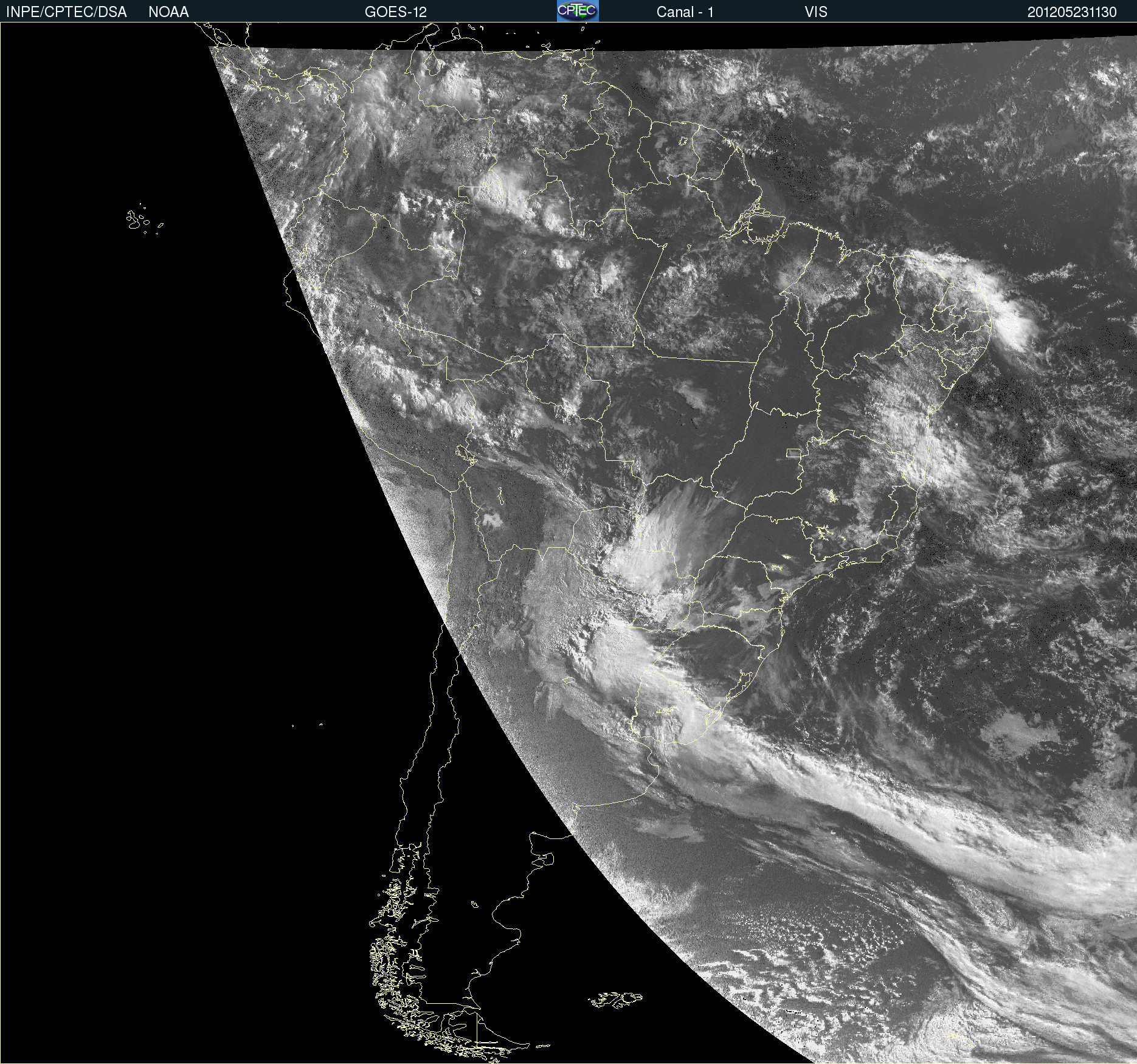Click the Canal - 1 label
This screenshot has height=1064, width=1137.
click(x=685, y=12)
